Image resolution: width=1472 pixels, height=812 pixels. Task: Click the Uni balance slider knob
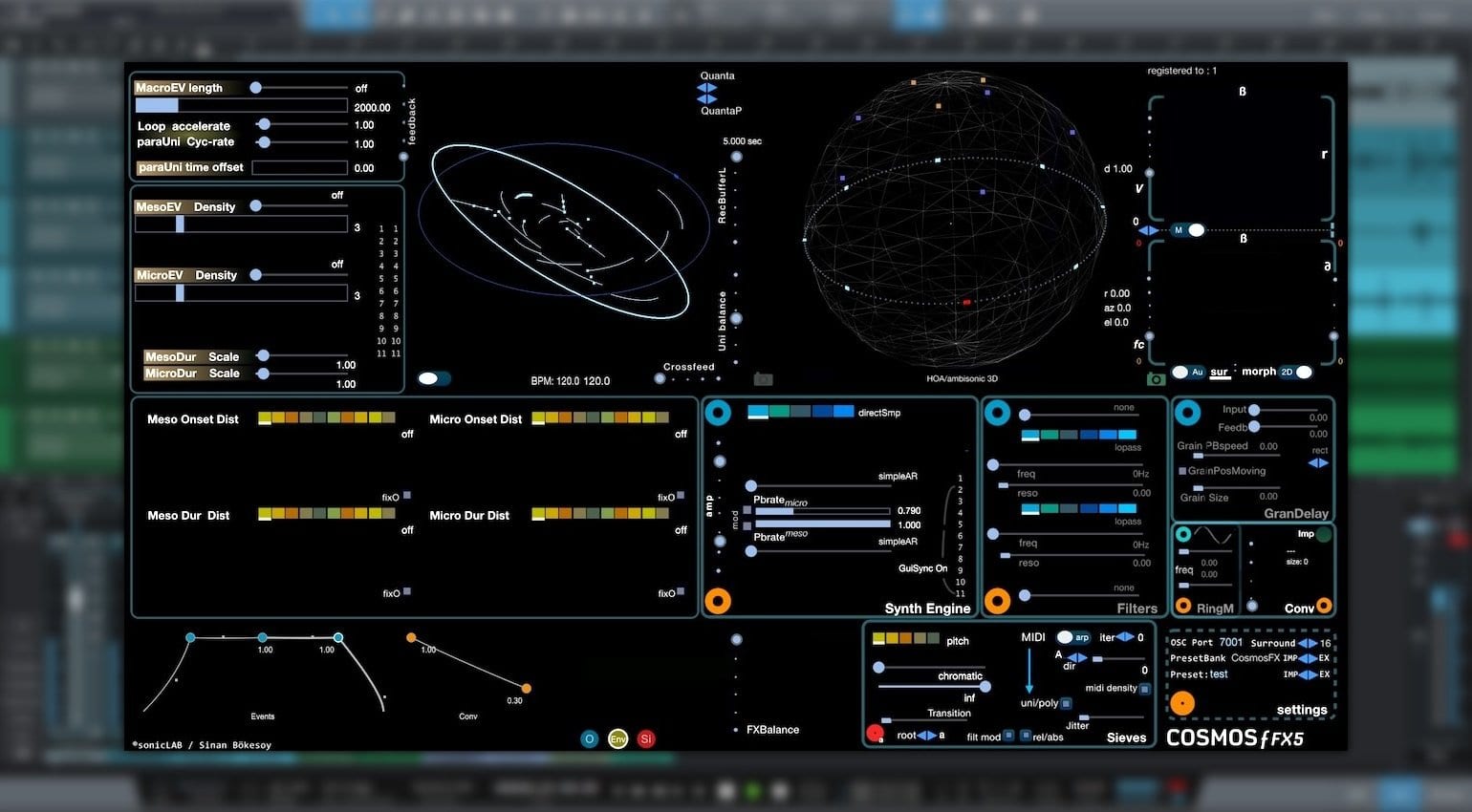pyautogui.click(x=736, y=319)
